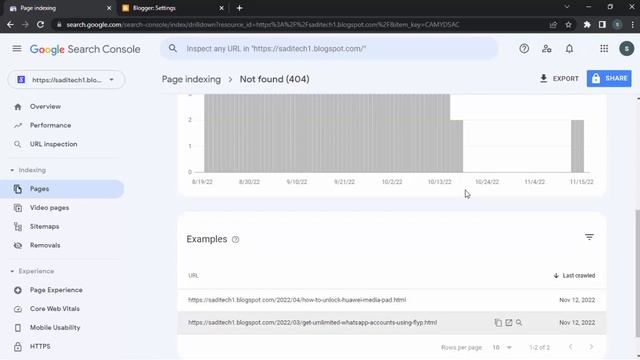Viewport: 640px width, 360px height.
Task: Open the Google account avatar
Action: coord(627,49)
